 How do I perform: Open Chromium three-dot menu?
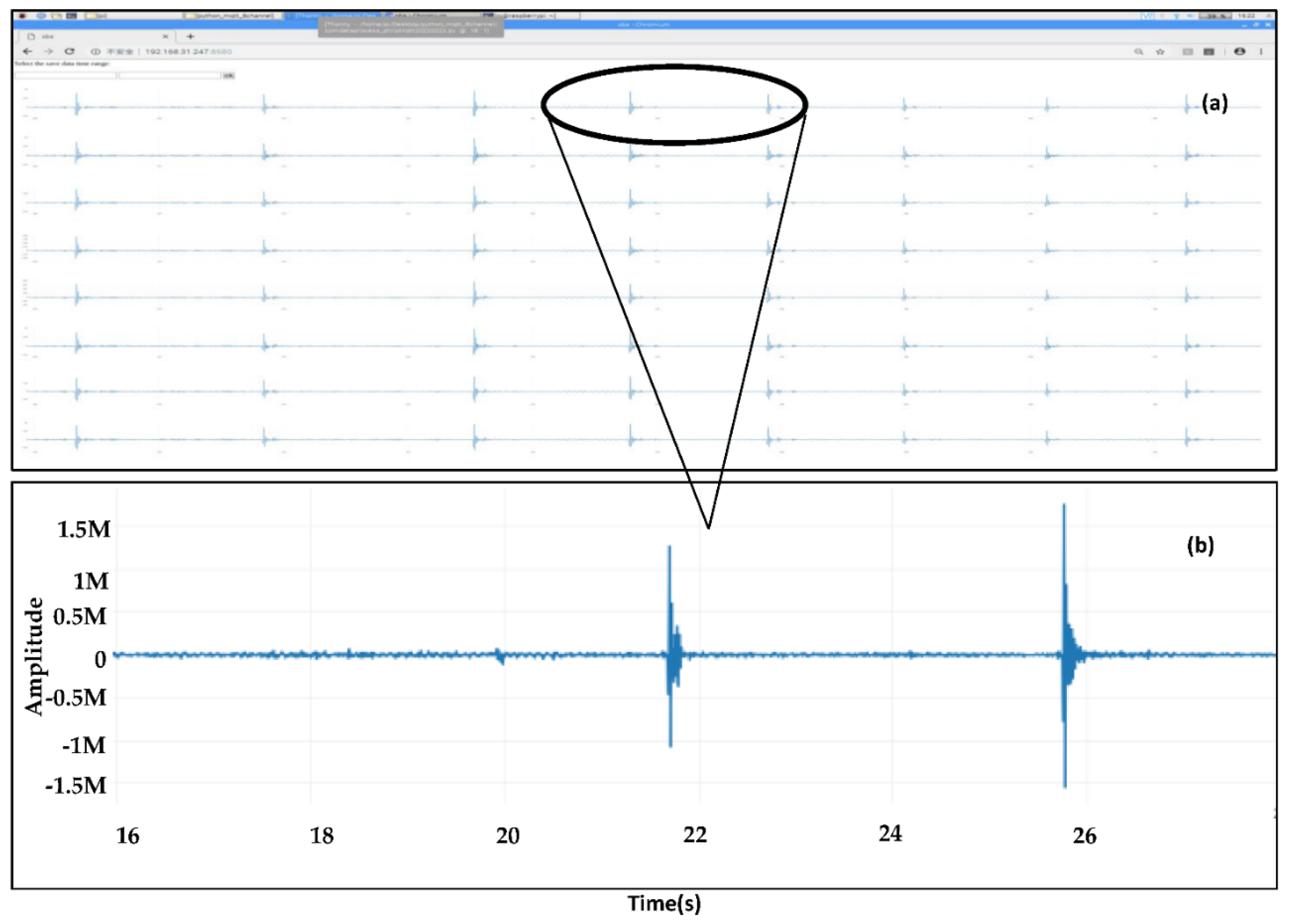coord(1261,52)
